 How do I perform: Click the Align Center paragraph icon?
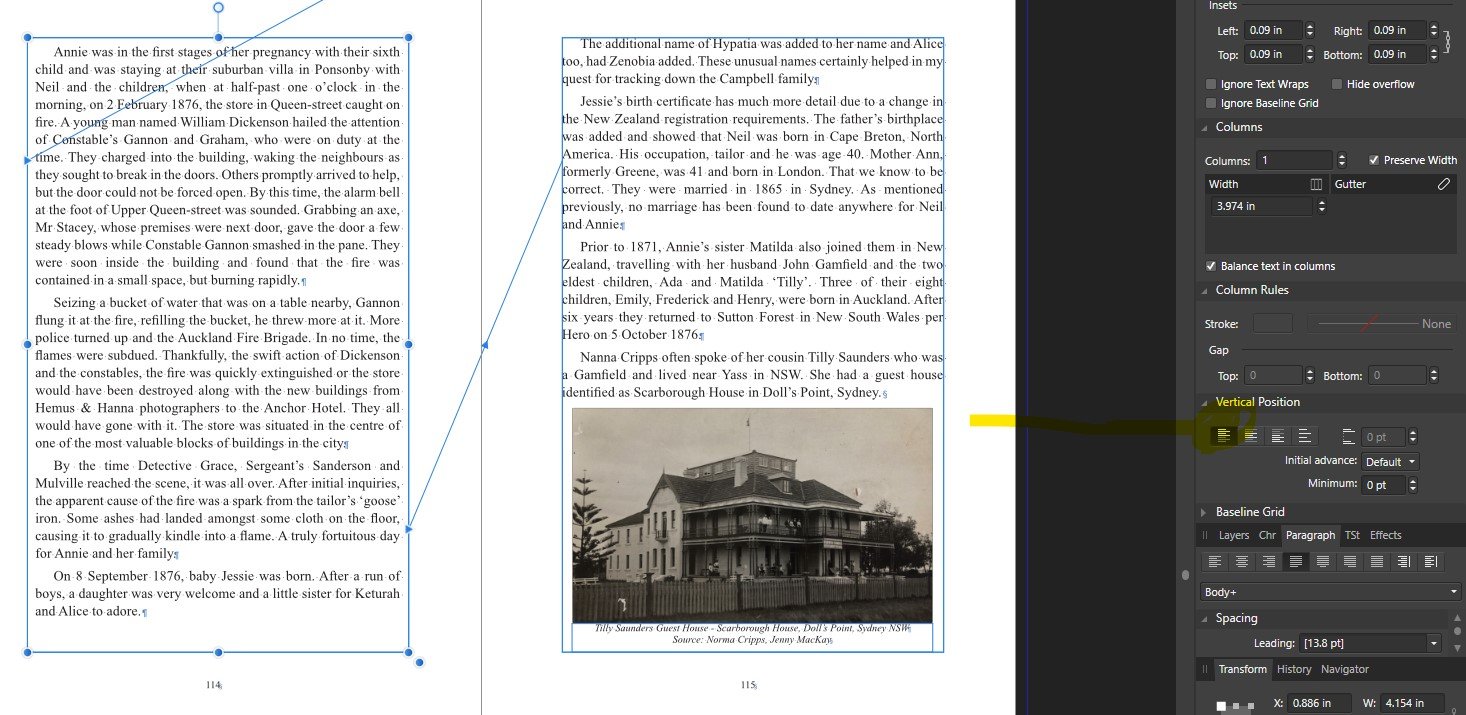tap(1241, 562)
